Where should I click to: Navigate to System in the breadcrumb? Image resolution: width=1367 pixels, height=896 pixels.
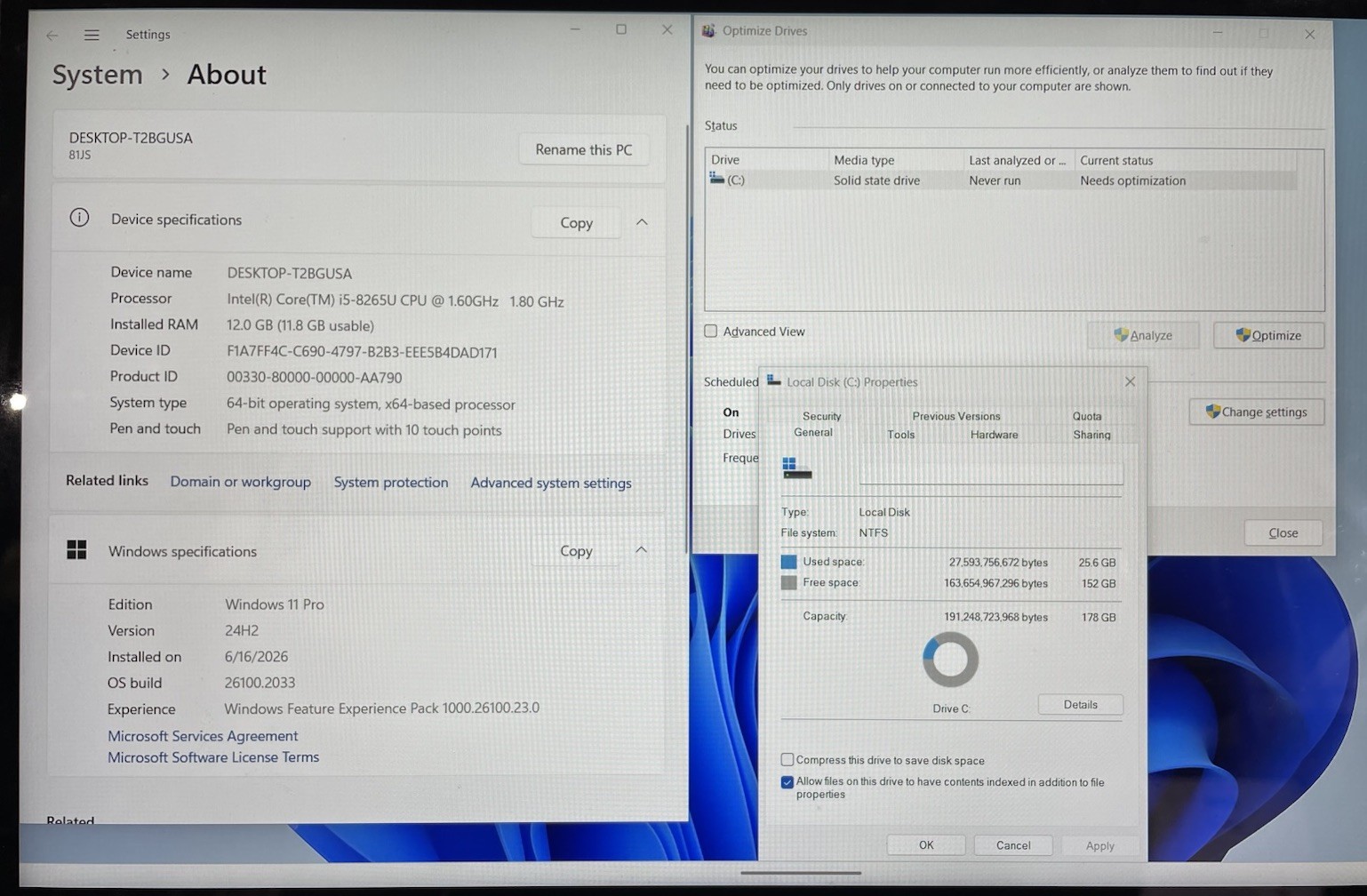[98, 75]
